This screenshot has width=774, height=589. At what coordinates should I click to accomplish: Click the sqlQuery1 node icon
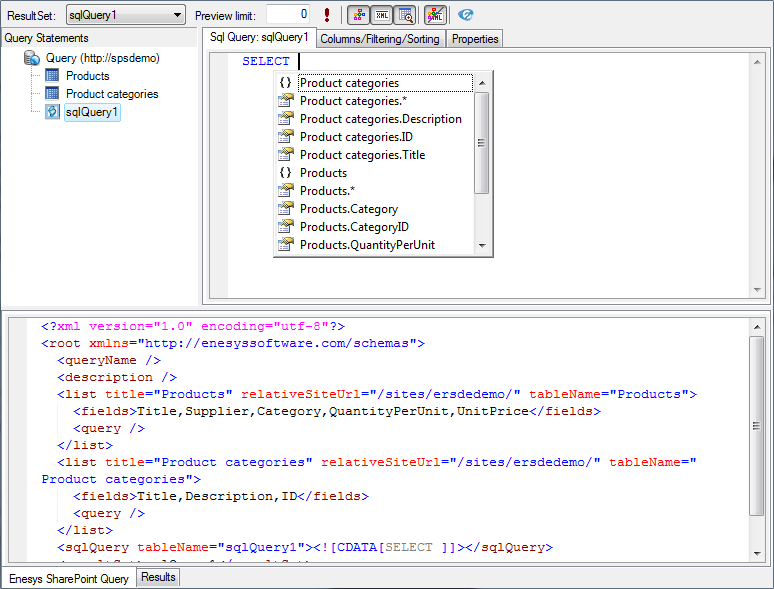pos(52,112)
